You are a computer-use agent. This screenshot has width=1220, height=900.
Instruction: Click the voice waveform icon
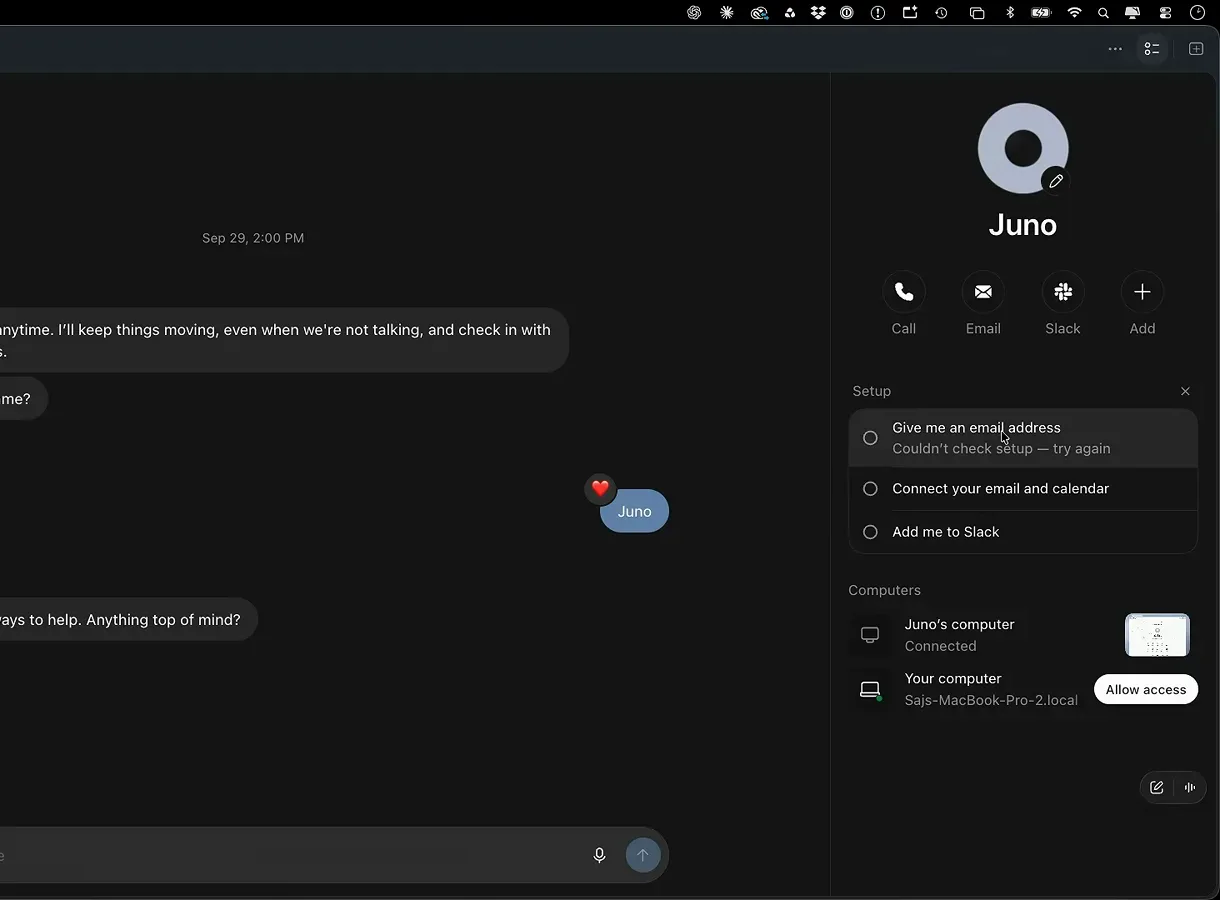click(x=1189, y=787)
